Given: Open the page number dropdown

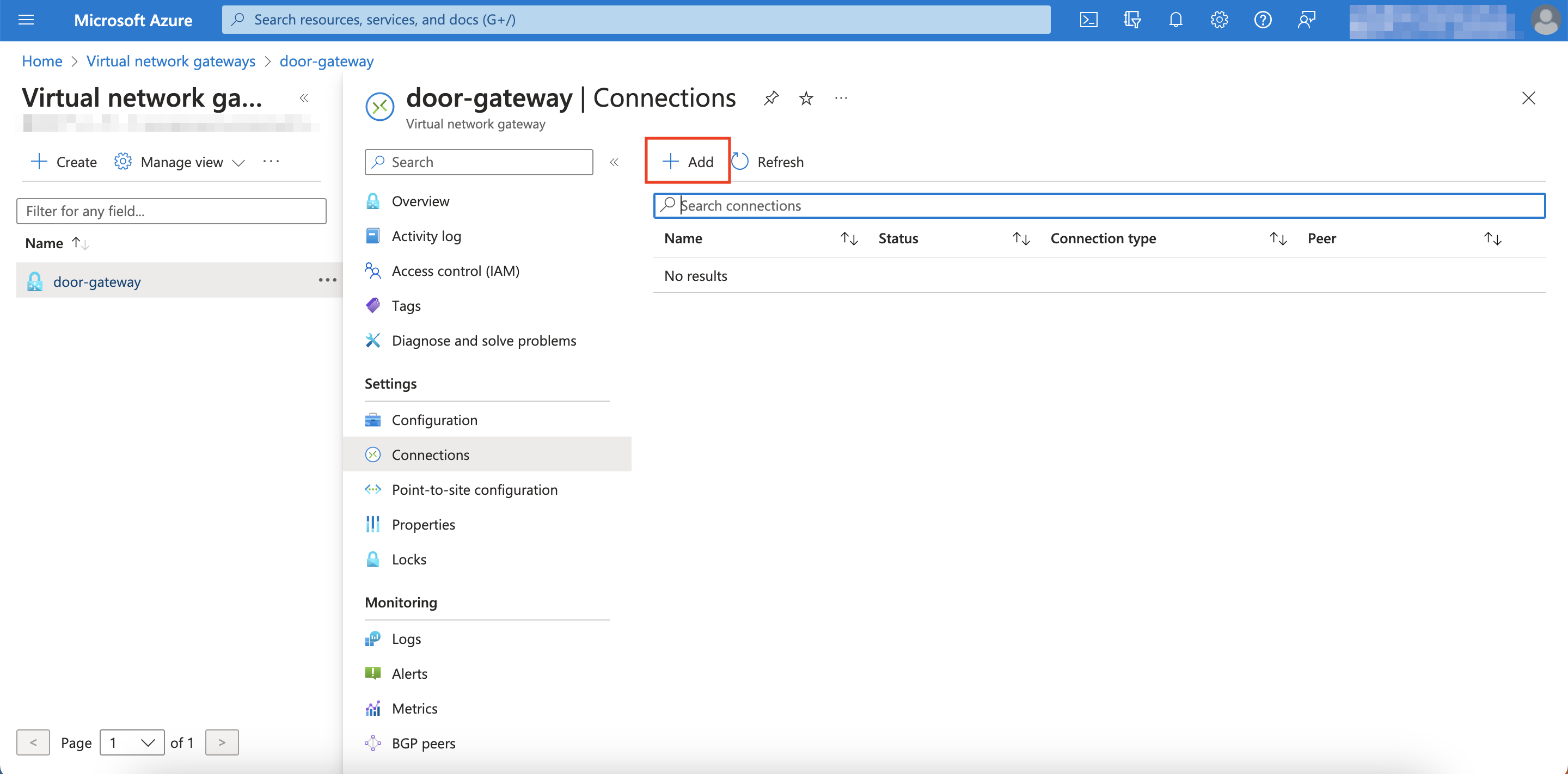Looking at the screenshot, I should [131, 742].
